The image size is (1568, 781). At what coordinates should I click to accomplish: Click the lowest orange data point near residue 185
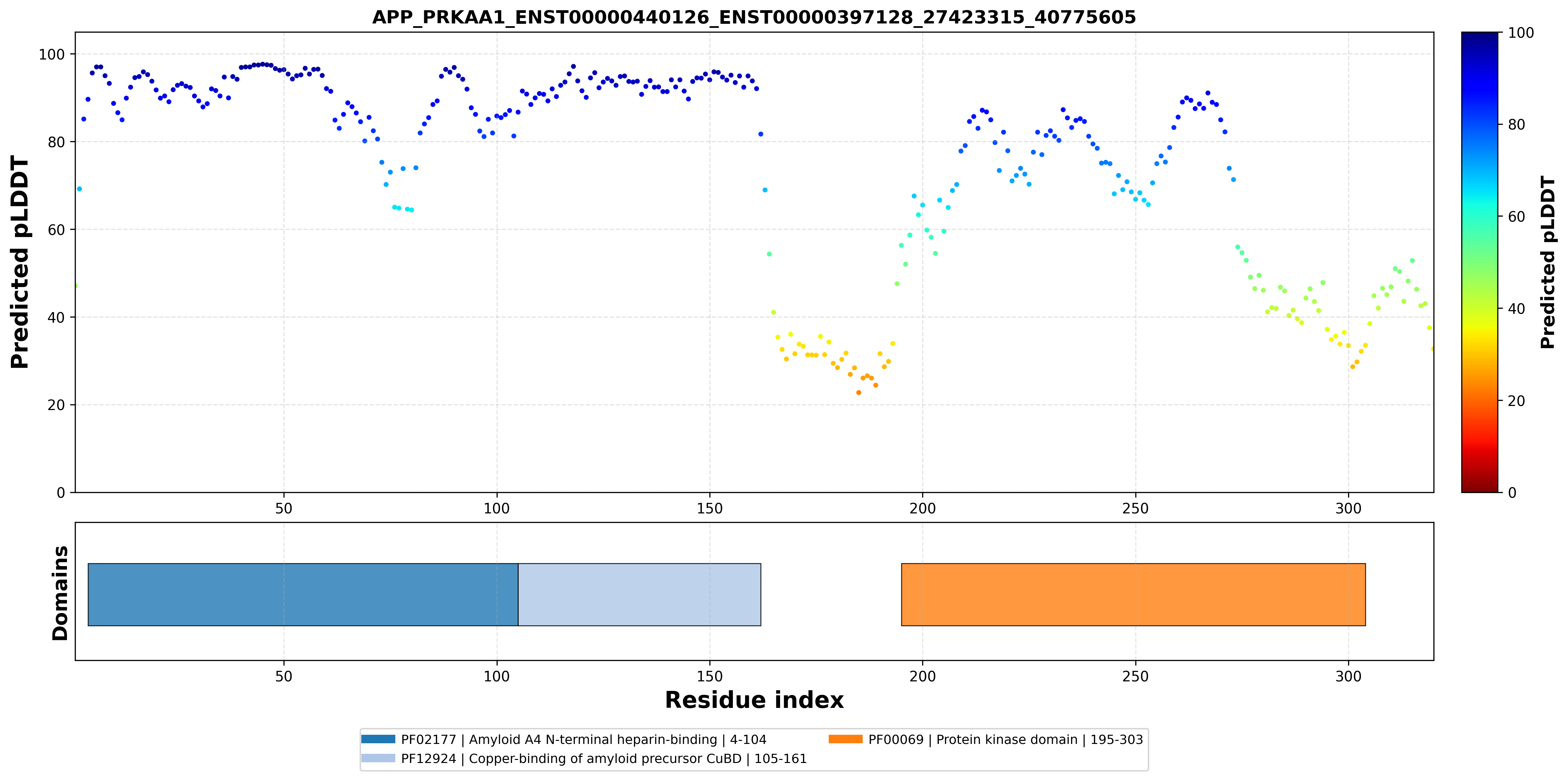click(859, 393)
